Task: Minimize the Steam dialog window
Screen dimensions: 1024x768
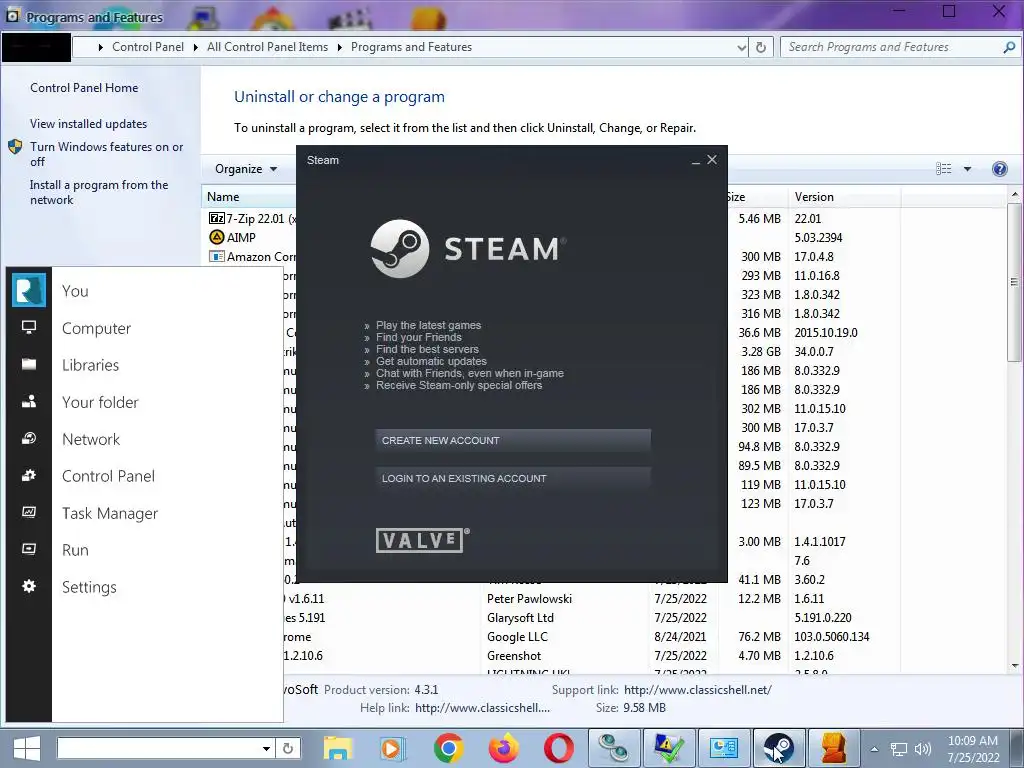Action: (696, 161)
